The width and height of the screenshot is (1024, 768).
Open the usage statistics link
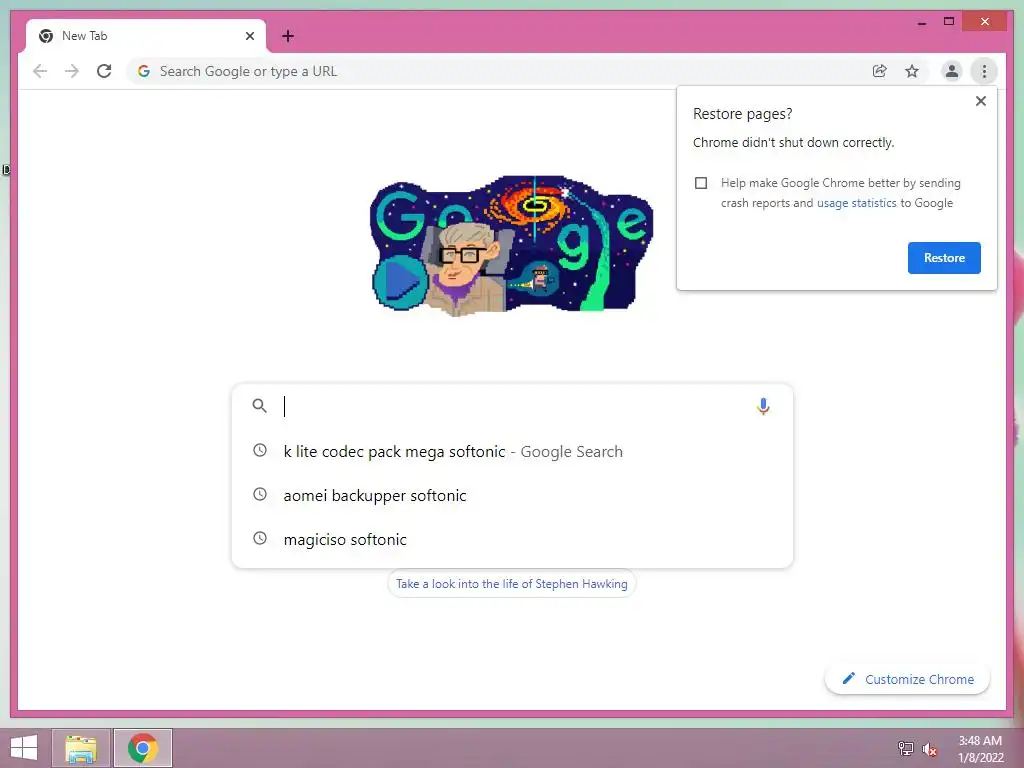(x=856, y=203)
